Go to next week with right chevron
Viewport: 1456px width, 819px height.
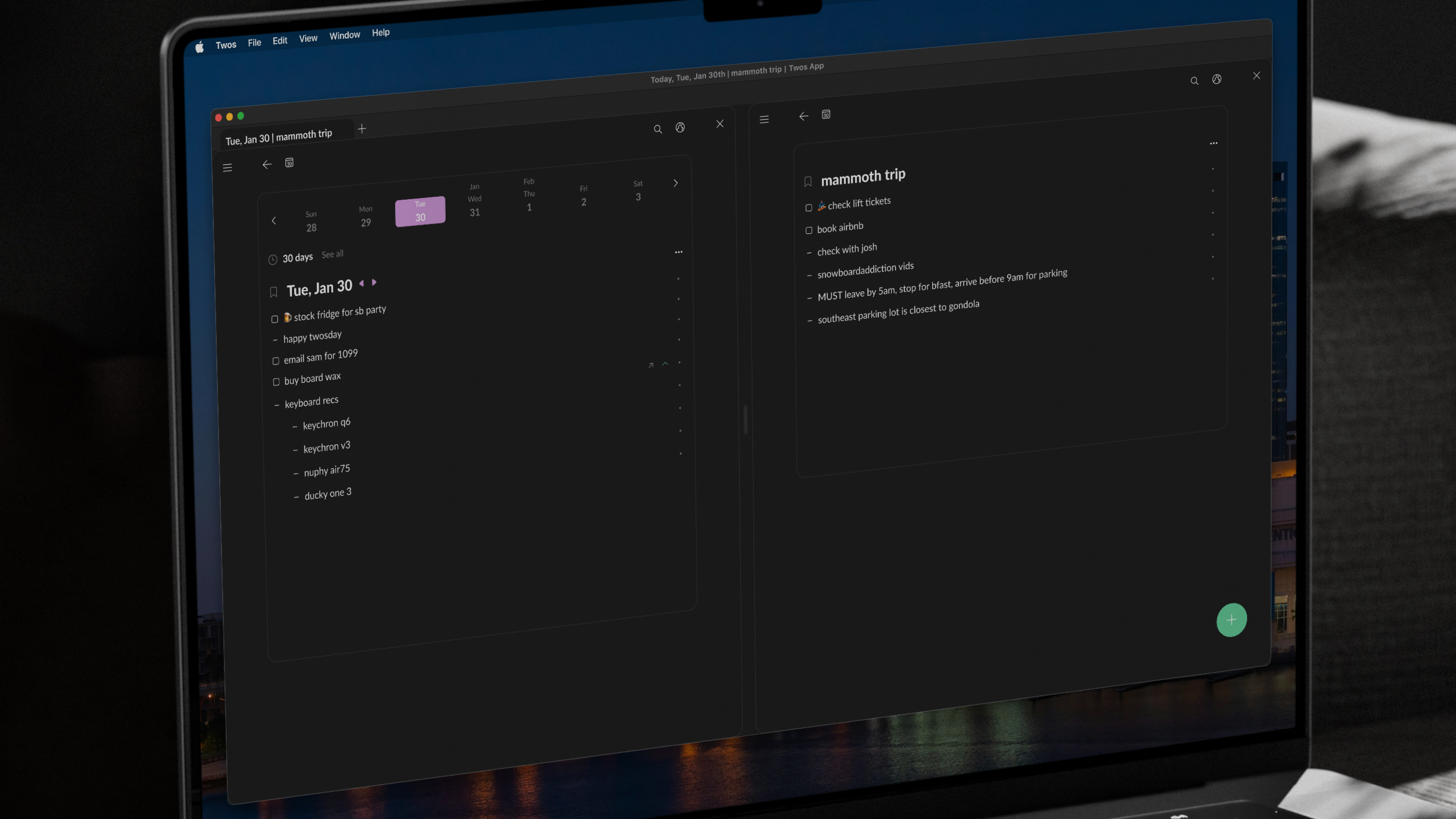click(675, 183)
